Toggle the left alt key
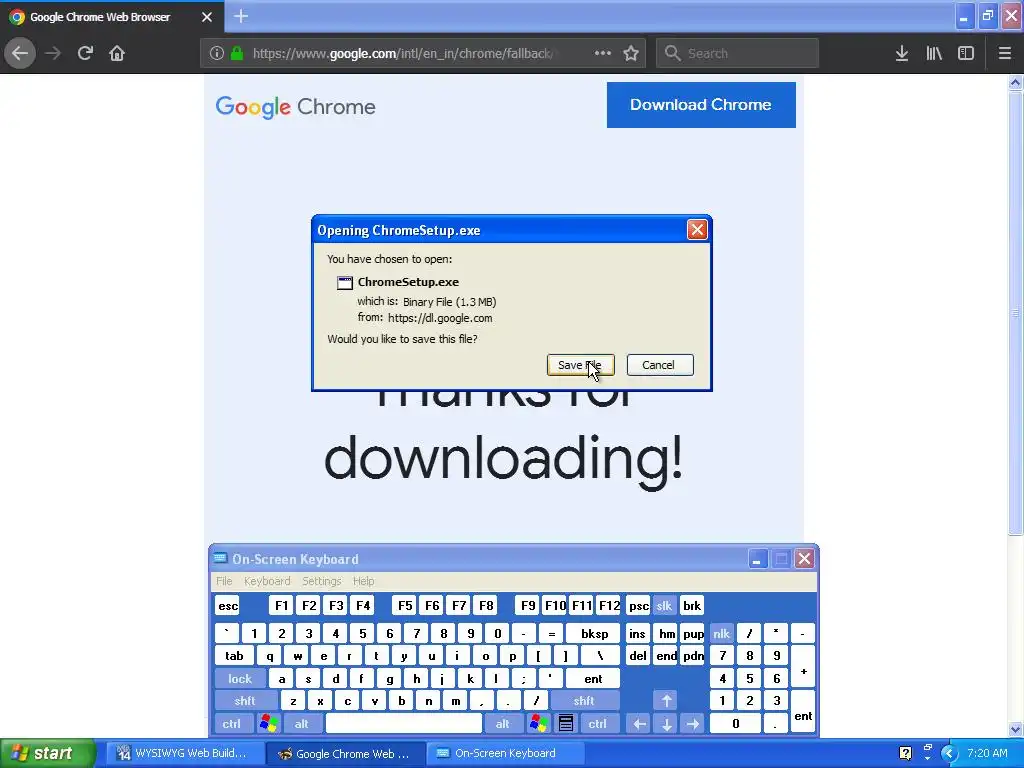 pyautogui.click(x=301, y=724)
